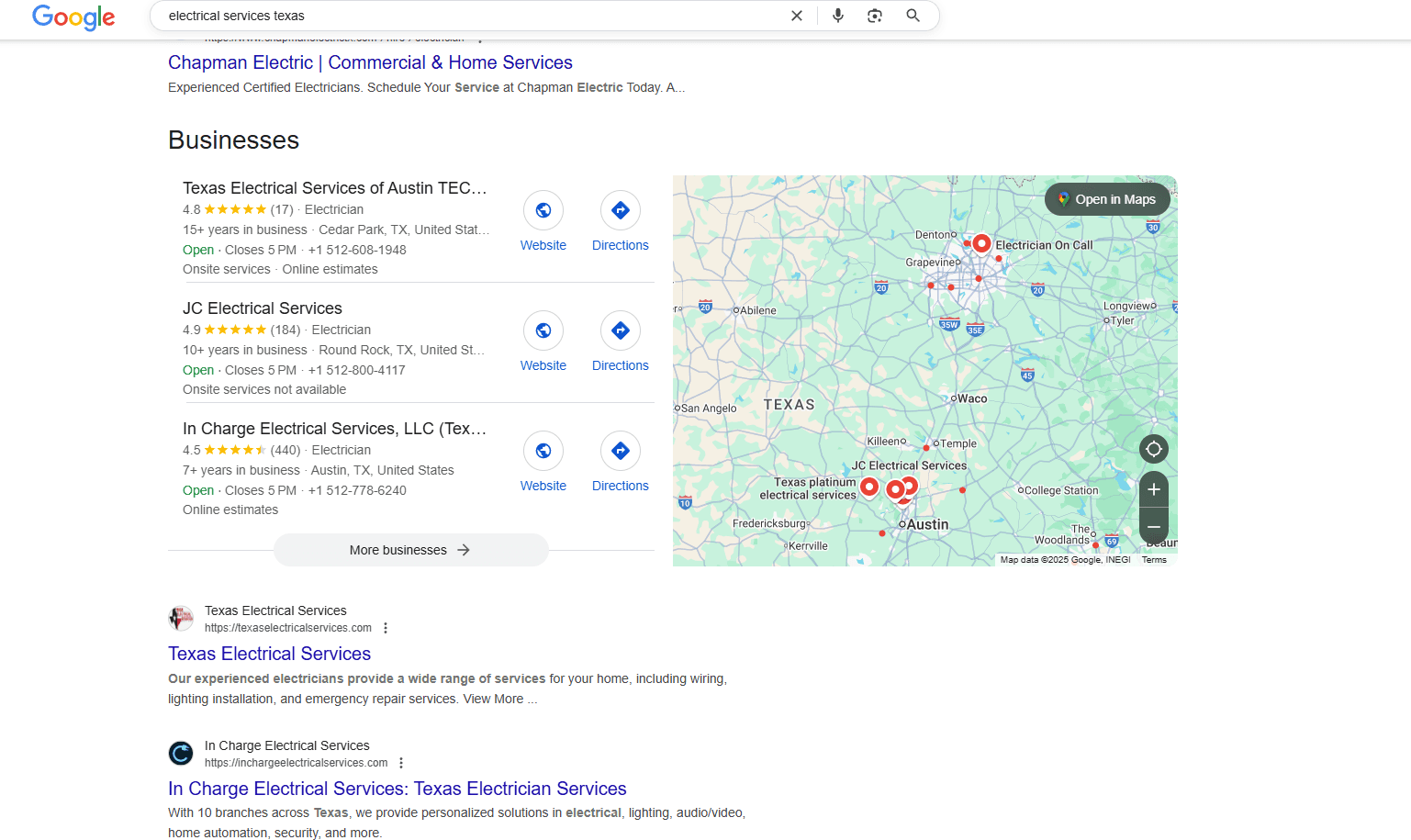Click Open in Maps button
This screenshot has width=1411, height=840.
[1107, 199]
